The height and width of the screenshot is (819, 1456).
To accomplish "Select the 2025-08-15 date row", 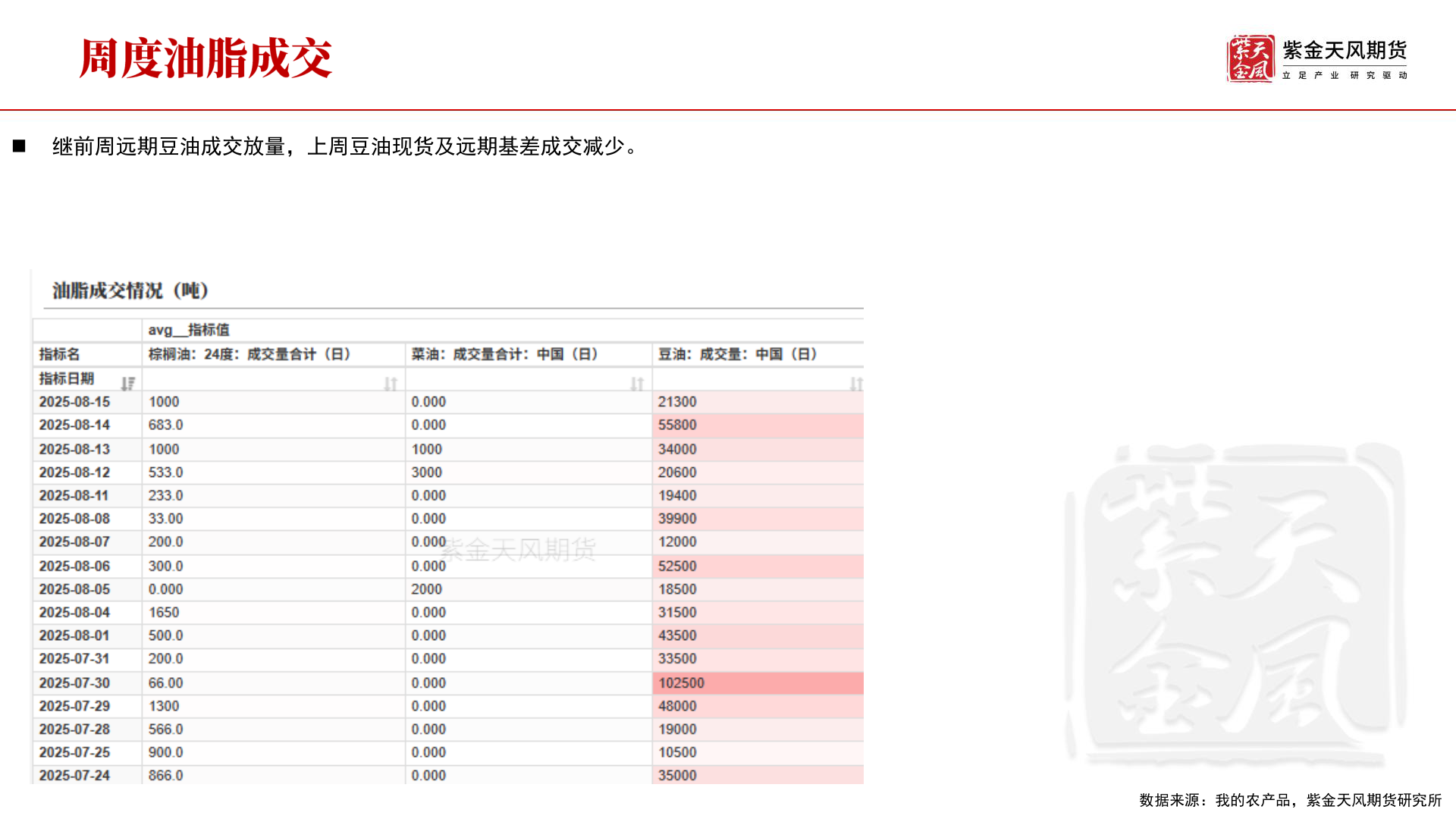I will pos(77,402).
